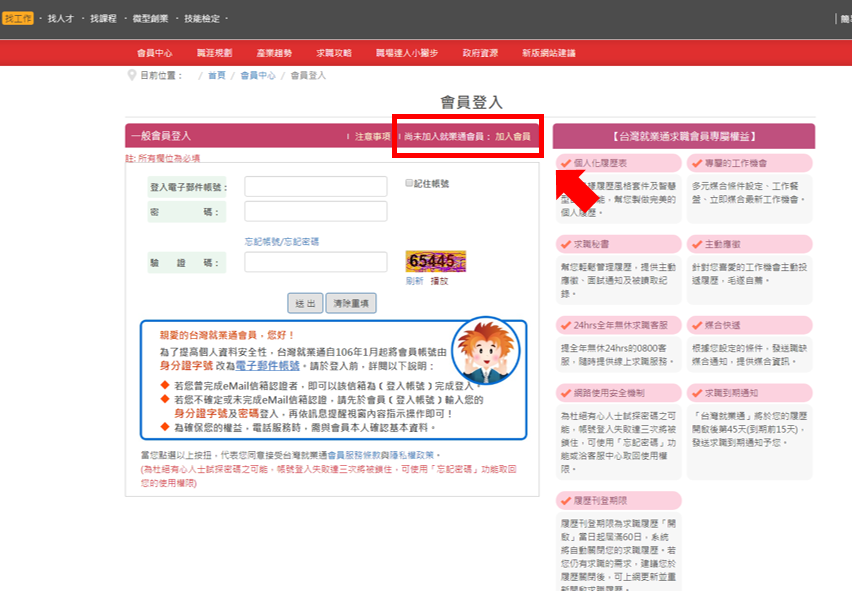
Task: Focus the 登入電子郵件帳號 input field
Action: [x=316, y=186]
